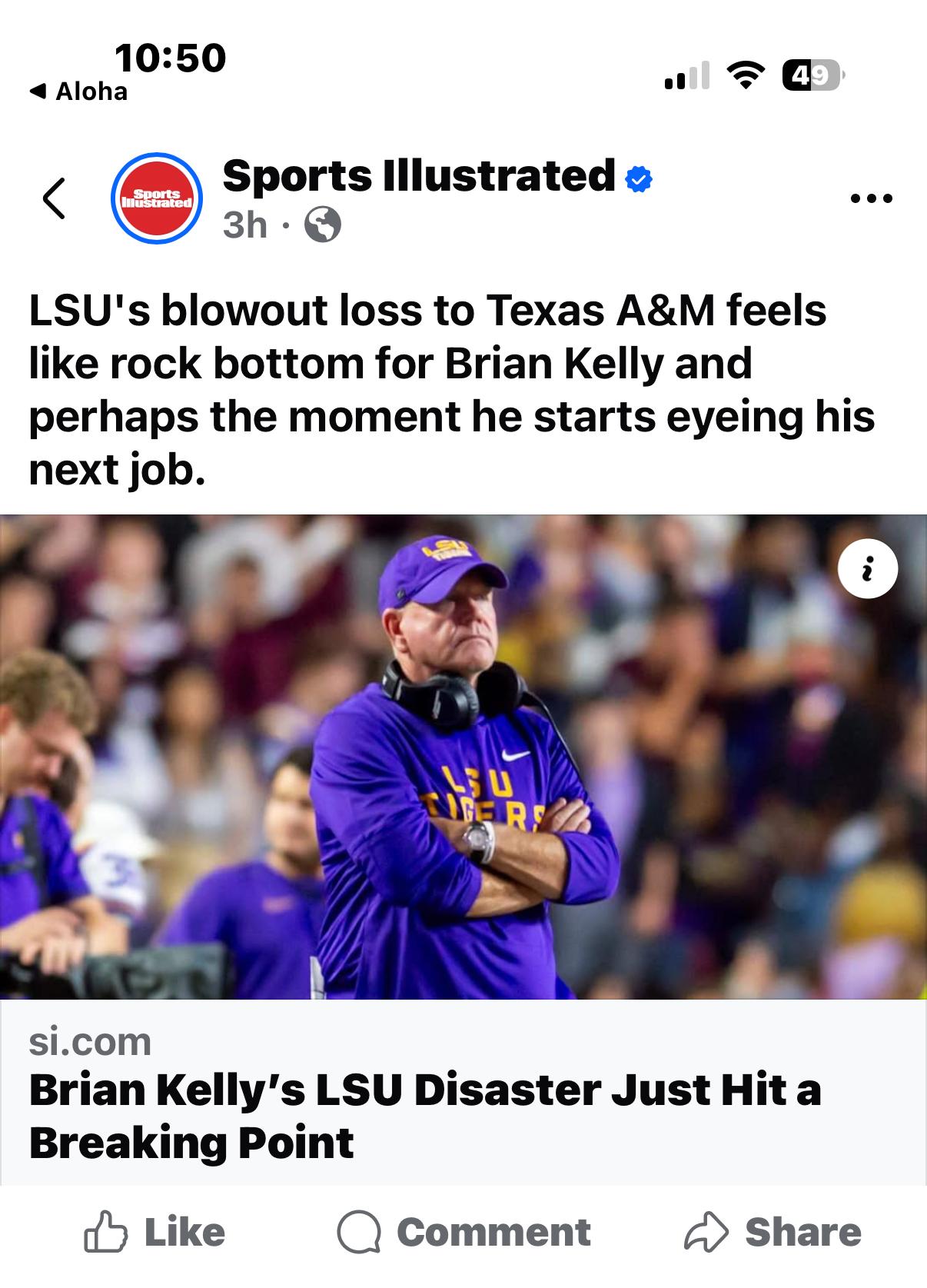Viewport: 927px width, 1288px height.
Task: Tap the cellular signal bars
Action: [x=687, y=76]
